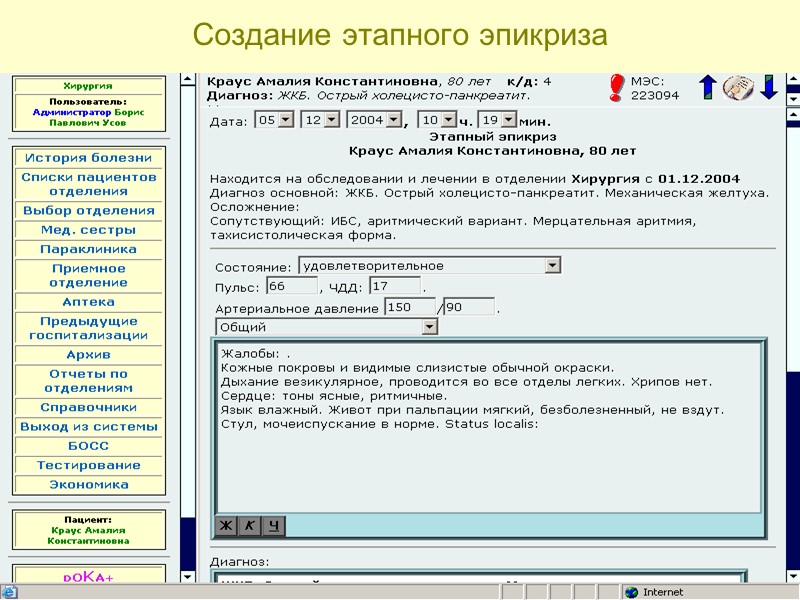
Task: Toggle italic formatting button К
Action: (x=250, y=526)
